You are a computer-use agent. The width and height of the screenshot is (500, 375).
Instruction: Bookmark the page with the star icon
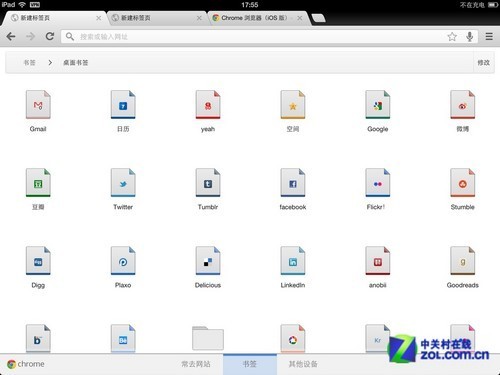coord(452,36)
